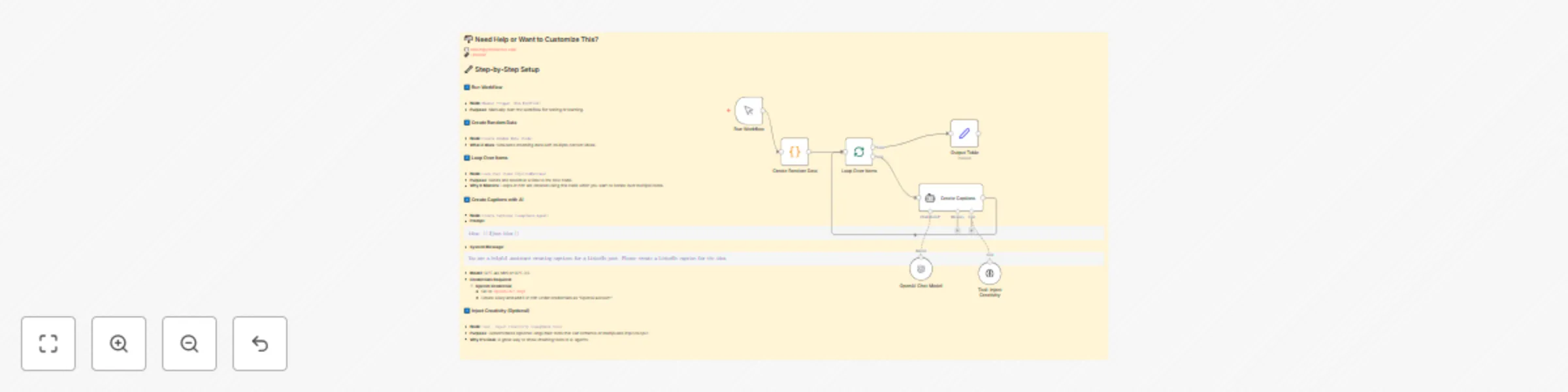
Task: Select the Create Captions AI node
Action: click(951, 197)
